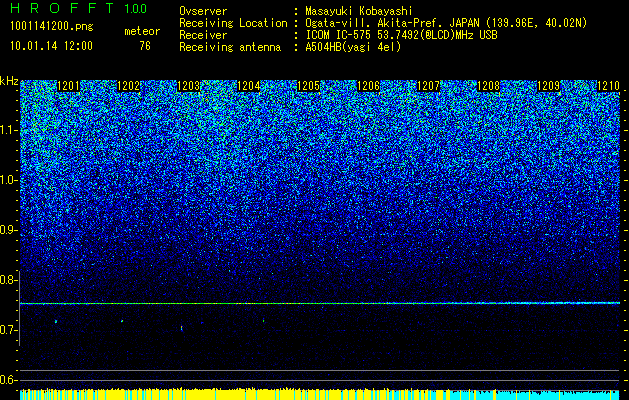Click the 'Ovserver' label
Image resolution: width=629 pixels, height=400 pixels.
[203, 11]
